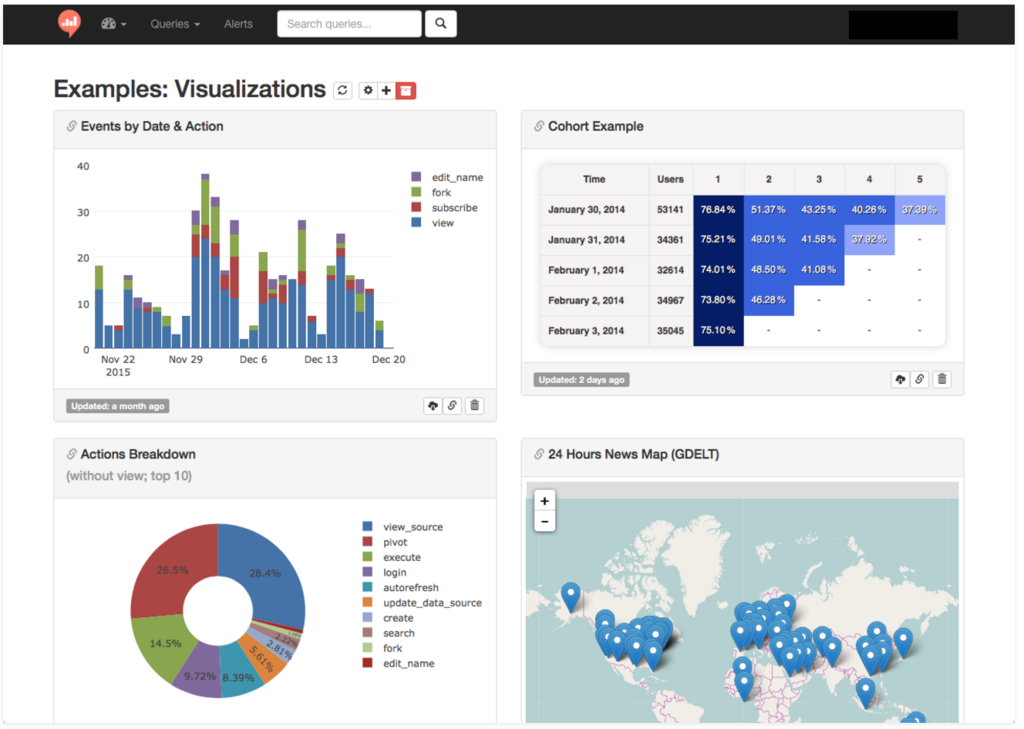Delete the Events by Date & Action widget
The image size is (1024, 729).
point(475,406)
